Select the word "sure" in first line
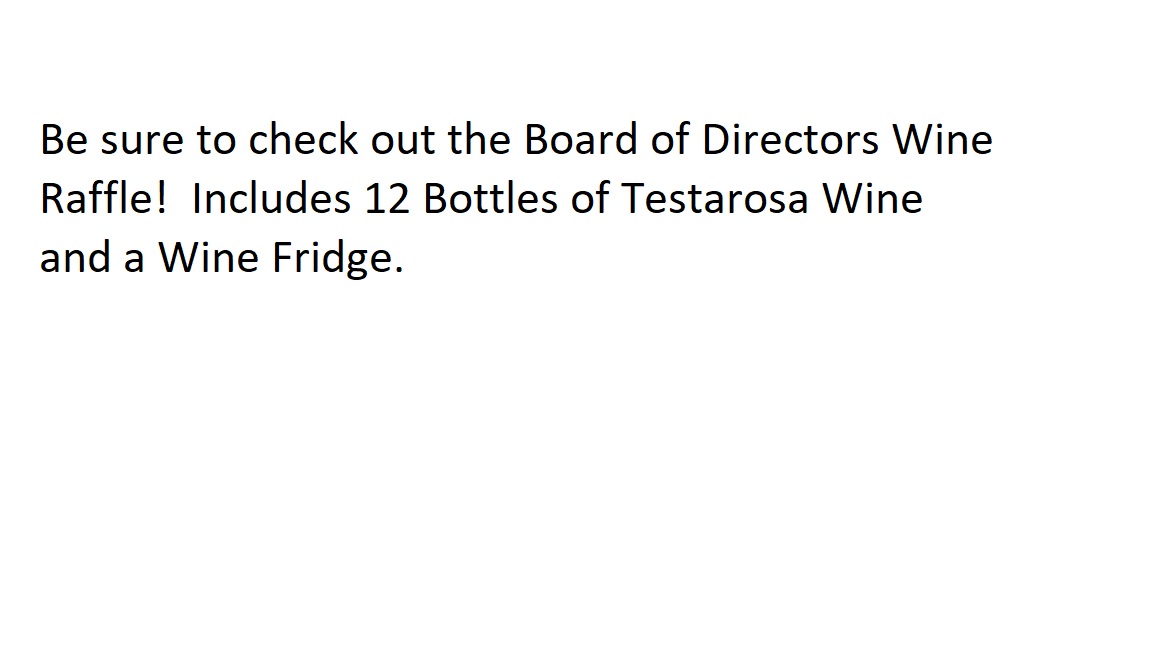This screenshot has width=1152, height=648. click(142, 140)
